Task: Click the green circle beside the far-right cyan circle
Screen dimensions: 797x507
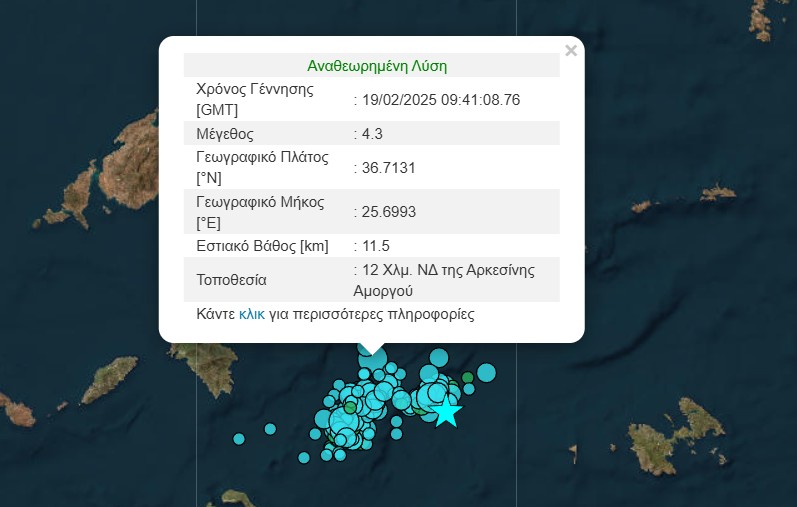Action: pyautogui.click(x=467, y=378)
